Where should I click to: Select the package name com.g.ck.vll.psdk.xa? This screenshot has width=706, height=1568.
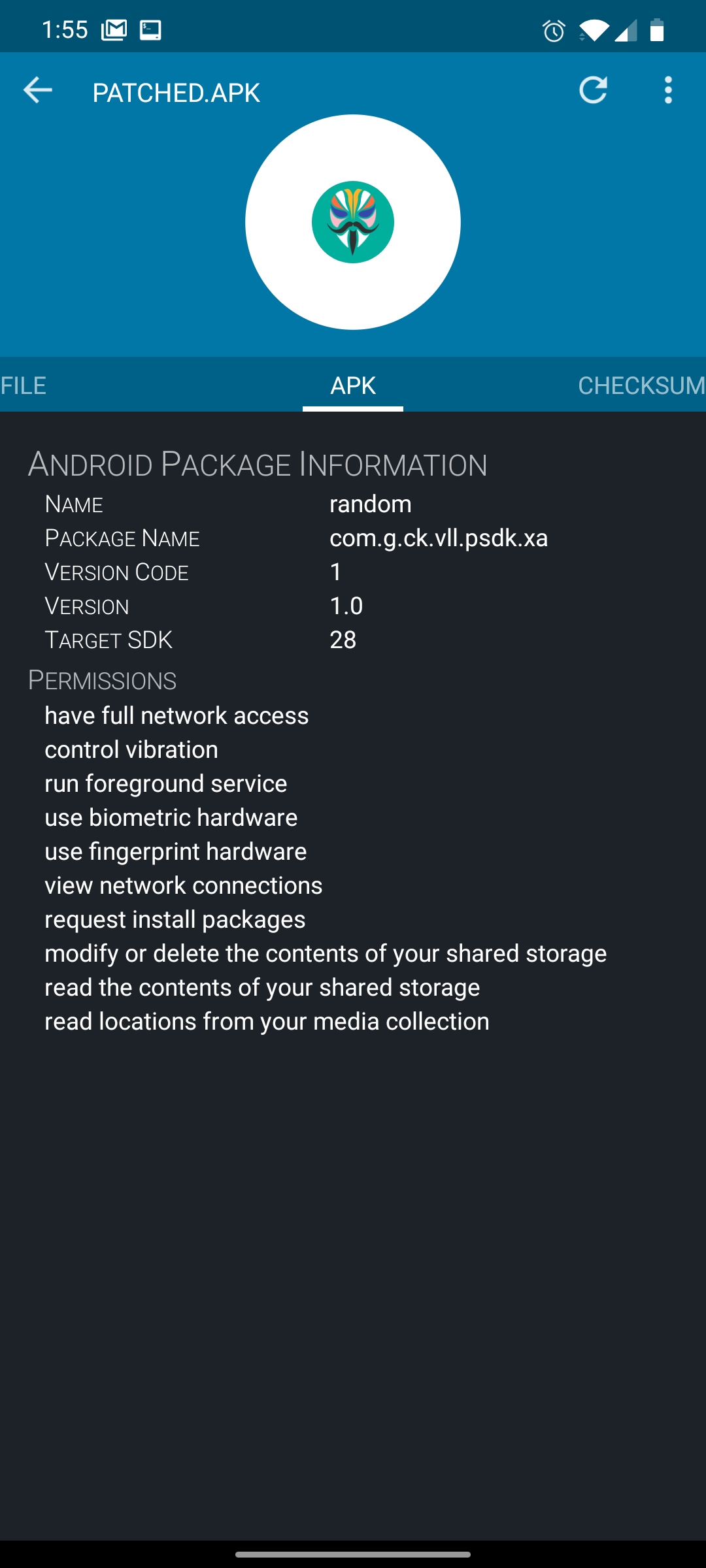point(439,538)
